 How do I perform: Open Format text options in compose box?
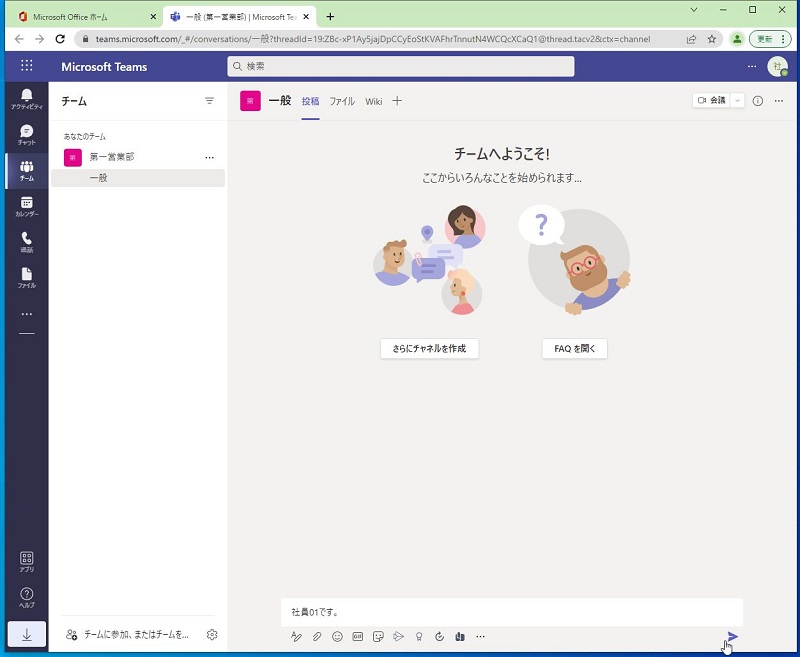pyautogui.click(x=296, y=636)
